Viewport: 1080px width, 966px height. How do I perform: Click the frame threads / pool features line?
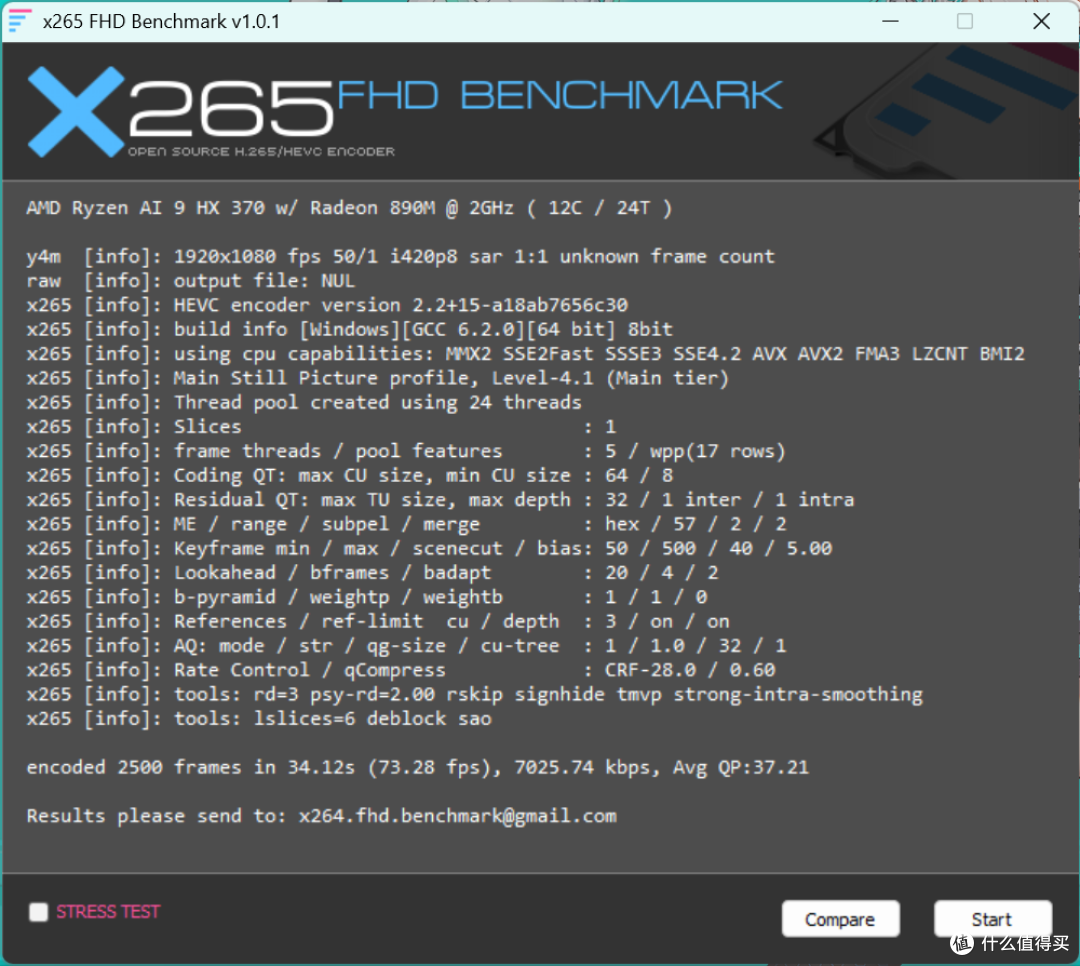[x=406, y=451]
